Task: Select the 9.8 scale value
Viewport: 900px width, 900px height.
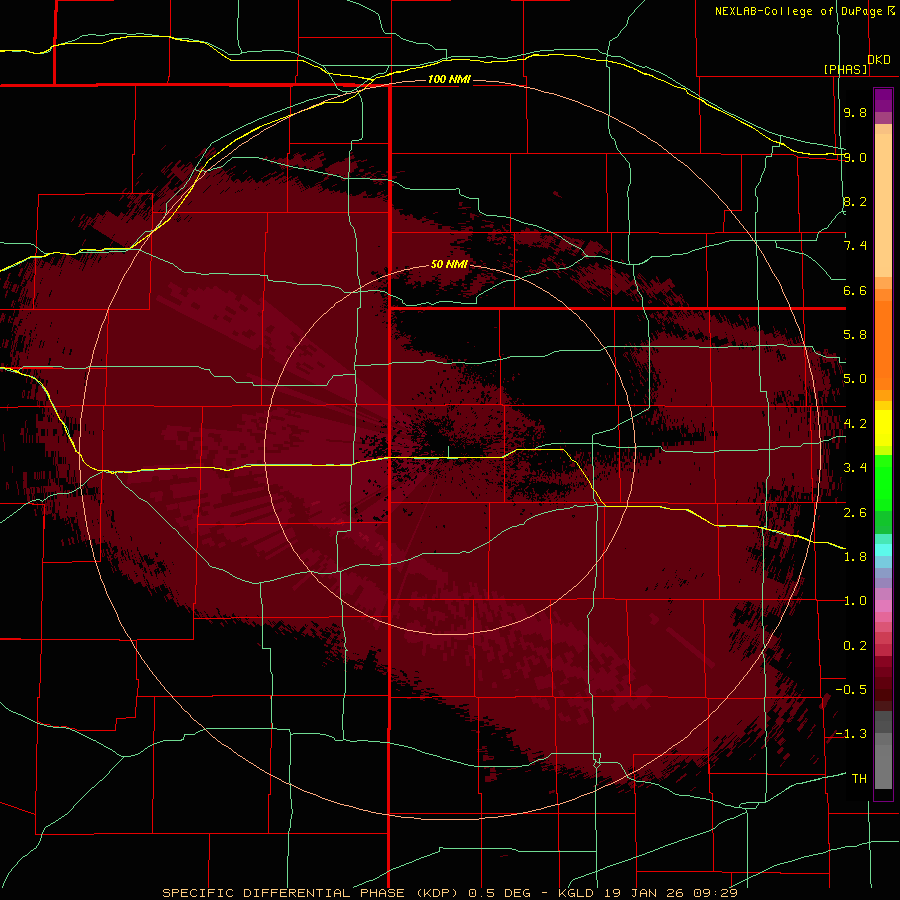Action: [x=855, y=112]
